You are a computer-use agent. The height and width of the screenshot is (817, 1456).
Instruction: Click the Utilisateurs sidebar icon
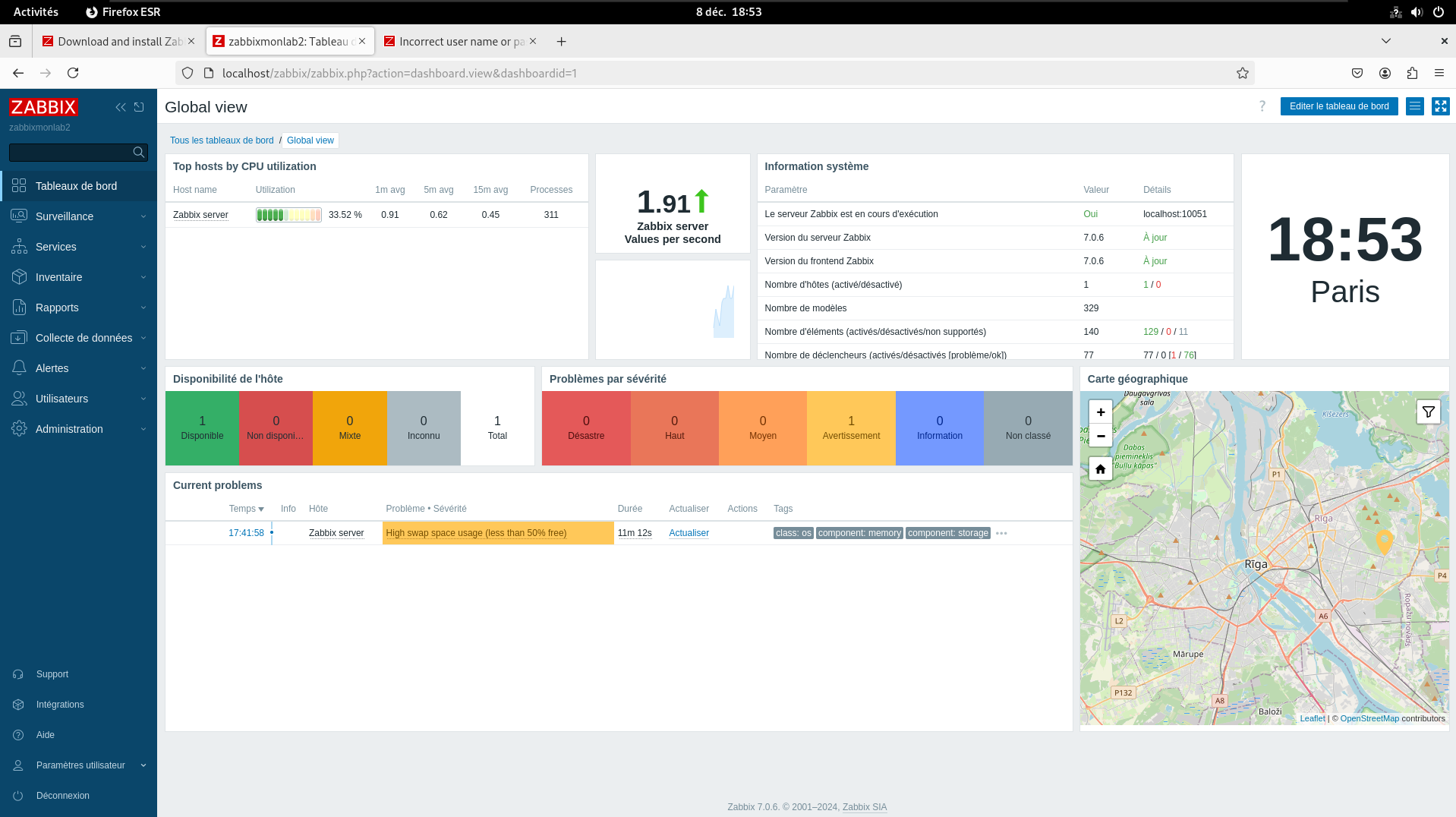click(20, 398)
